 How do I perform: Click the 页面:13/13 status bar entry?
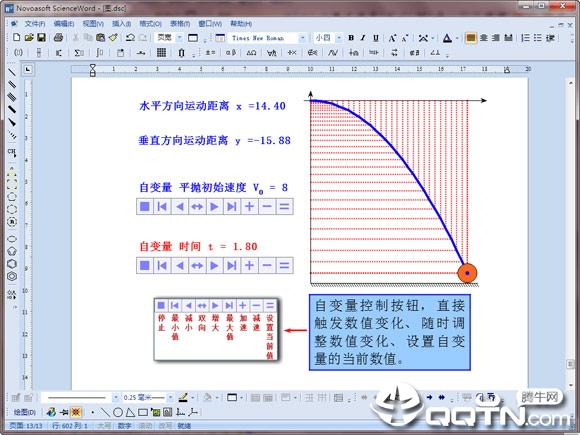coord(26,426)
